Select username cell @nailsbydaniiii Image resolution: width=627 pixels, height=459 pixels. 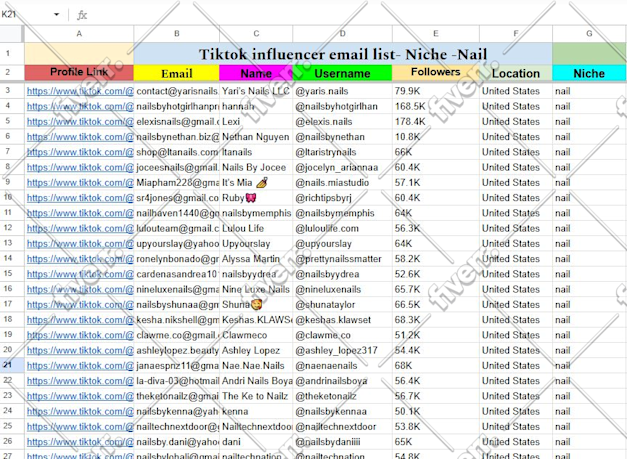[342, 442]
